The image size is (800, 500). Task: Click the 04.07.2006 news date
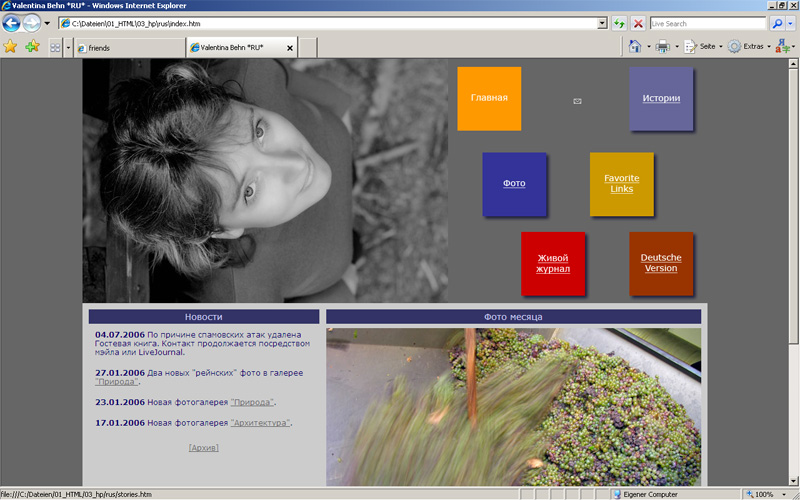point(120,335)
